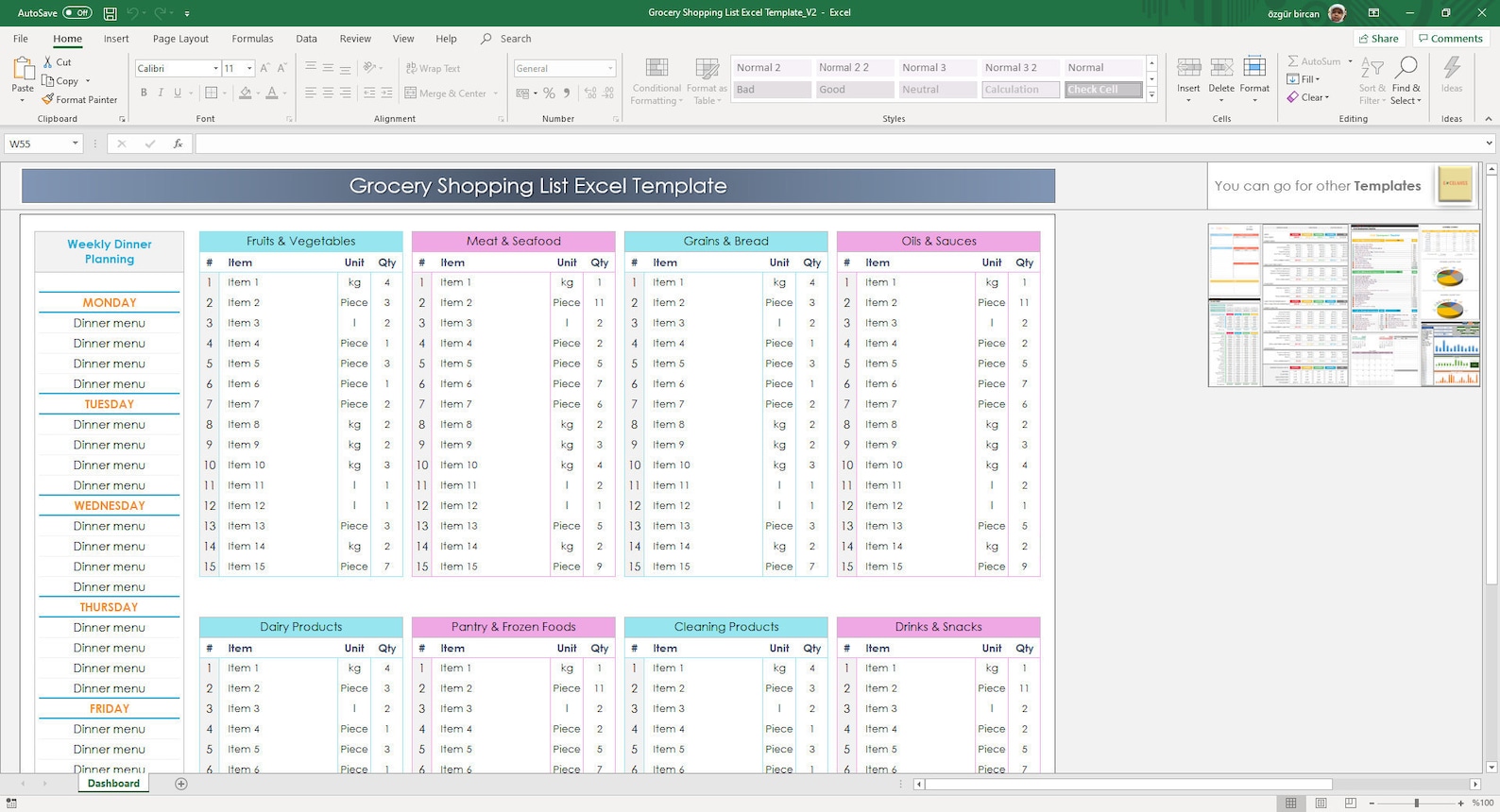Click the Insert Function fx icon

pos(178,144)
